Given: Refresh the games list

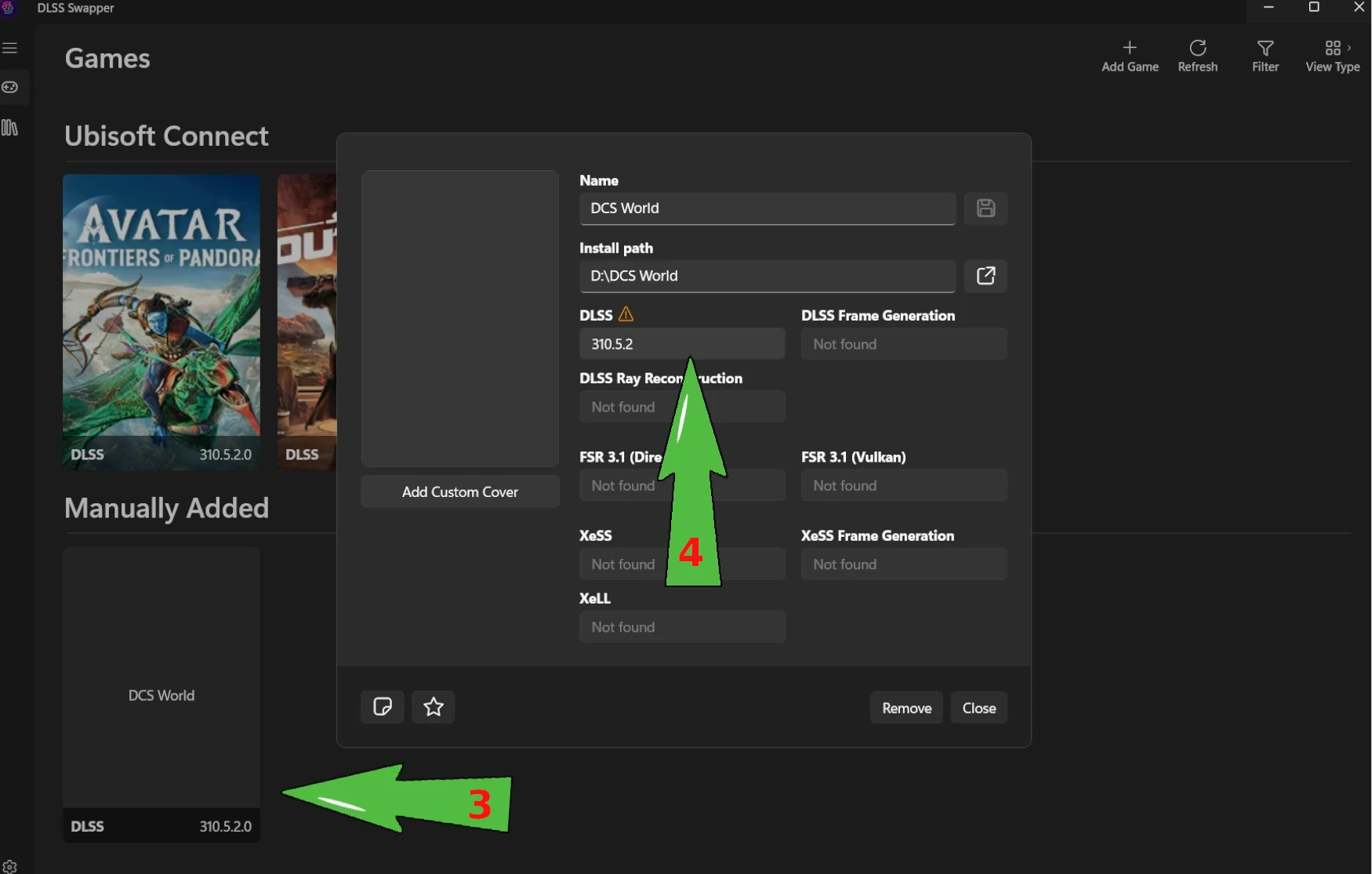Looking at the screenshot, I should (x=1197, y=56).
